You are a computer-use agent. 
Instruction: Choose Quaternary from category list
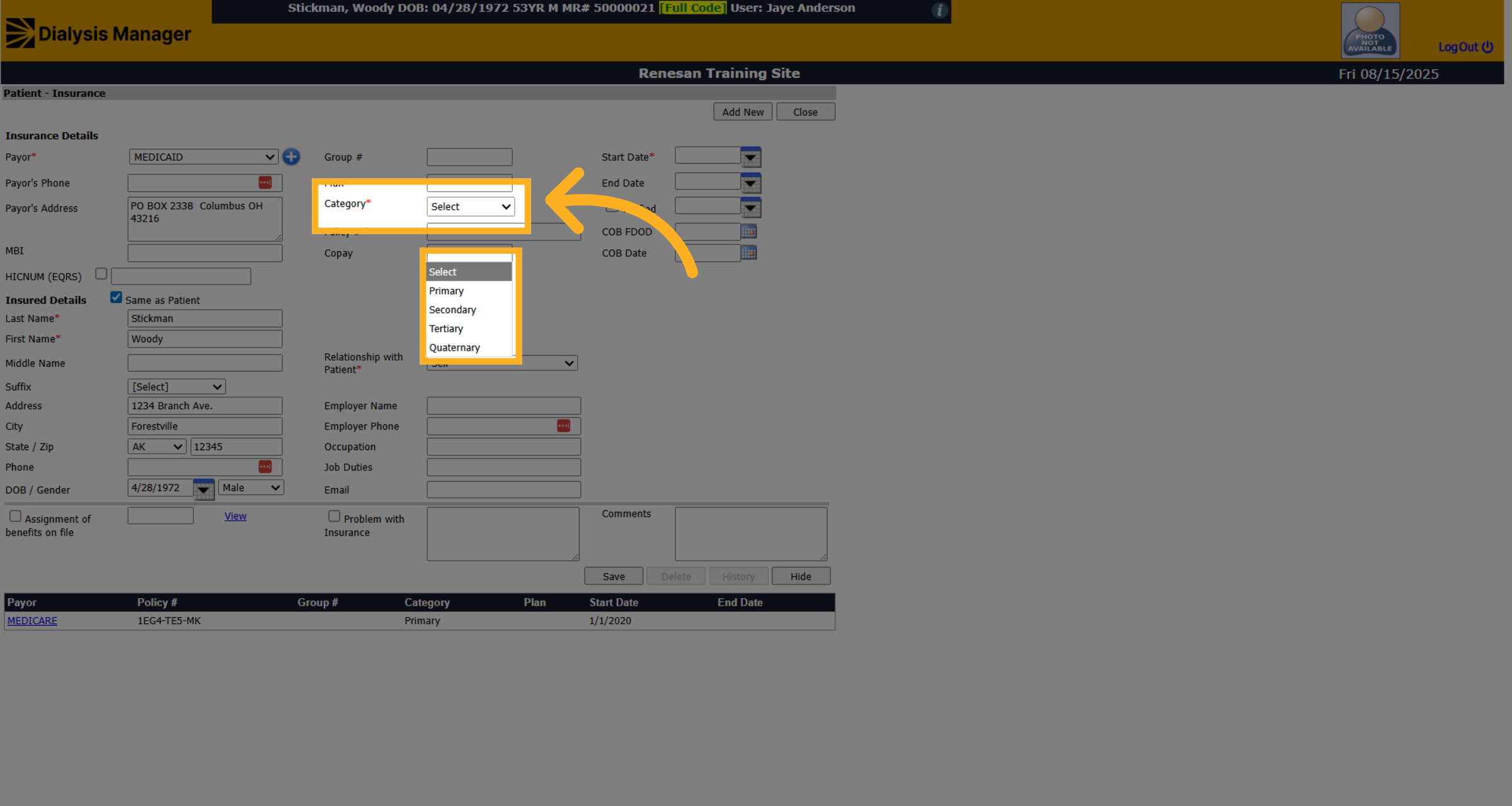[469, 348]
